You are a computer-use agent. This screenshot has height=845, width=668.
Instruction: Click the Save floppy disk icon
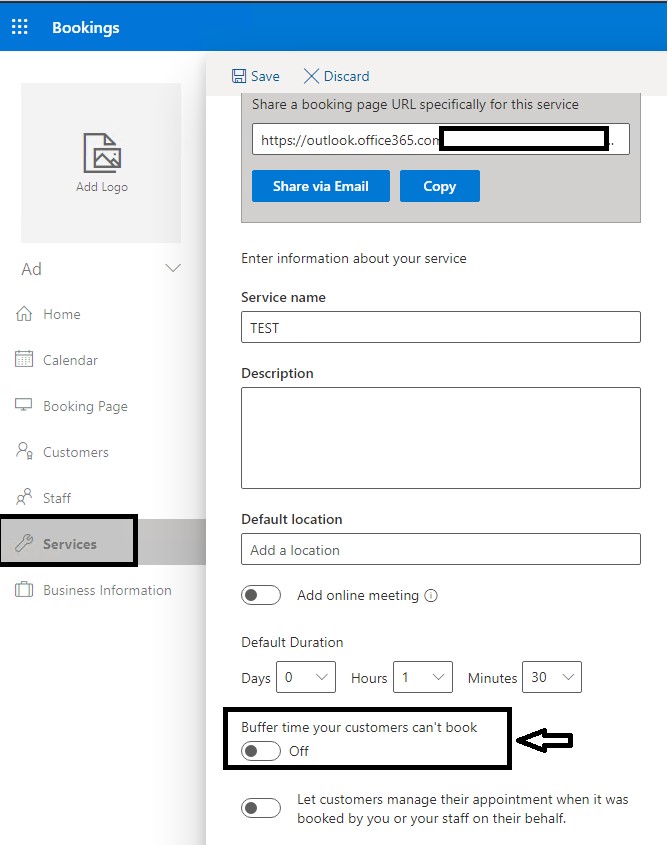[239, 76]
